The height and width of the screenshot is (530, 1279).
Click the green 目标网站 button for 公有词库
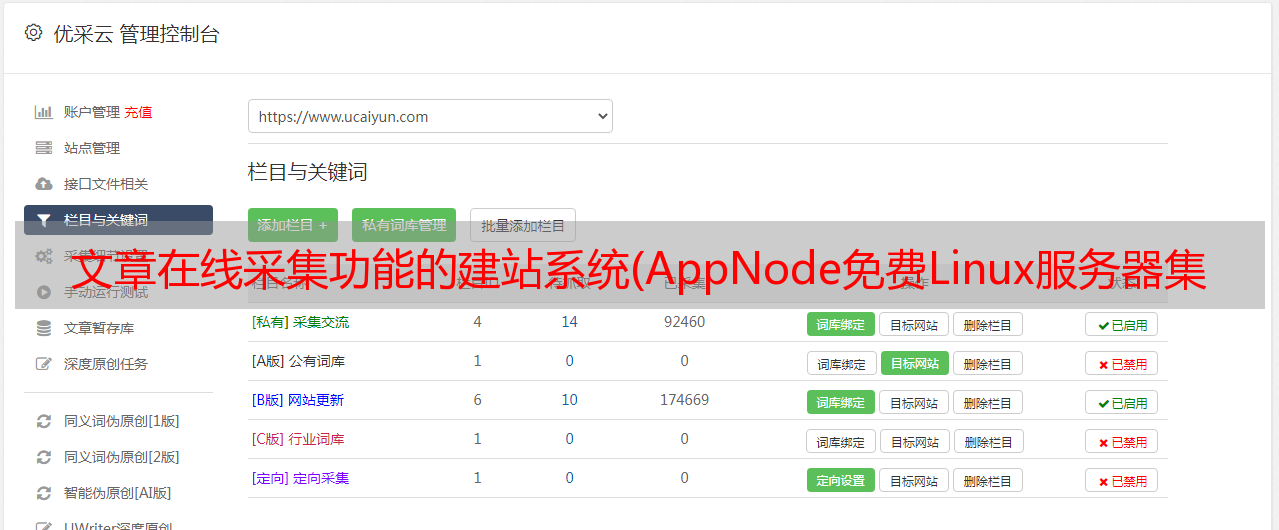coord(914,363)
